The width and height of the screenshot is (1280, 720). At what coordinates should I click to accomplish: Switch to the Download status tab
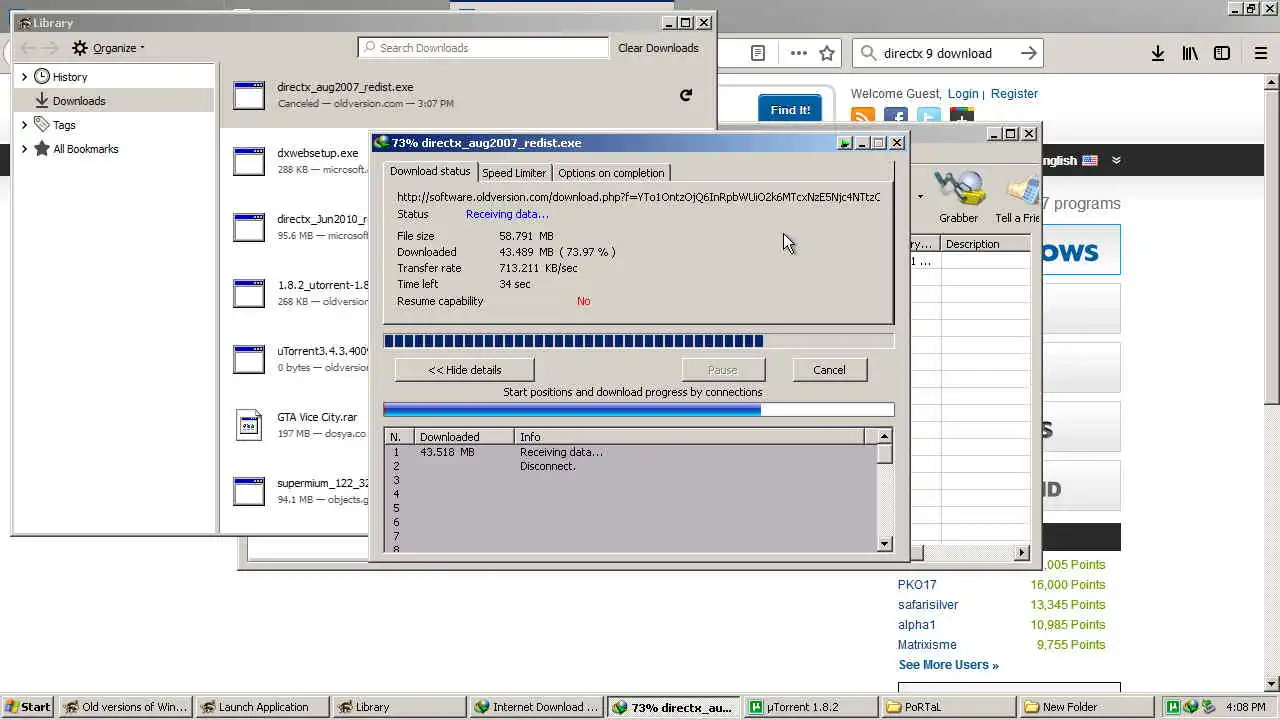(x=430, y=171)
